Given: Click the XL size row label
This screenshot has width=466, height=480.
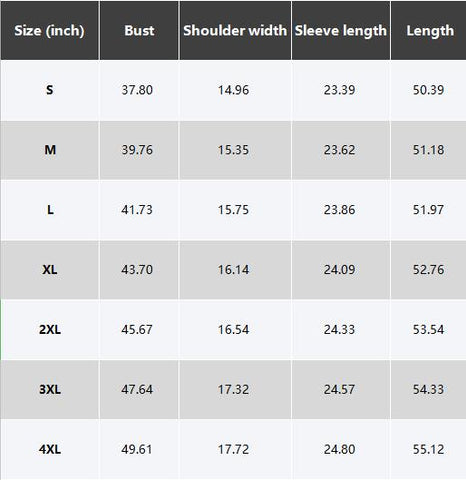Looking at the screenshot, I should (x=50, y=270).
